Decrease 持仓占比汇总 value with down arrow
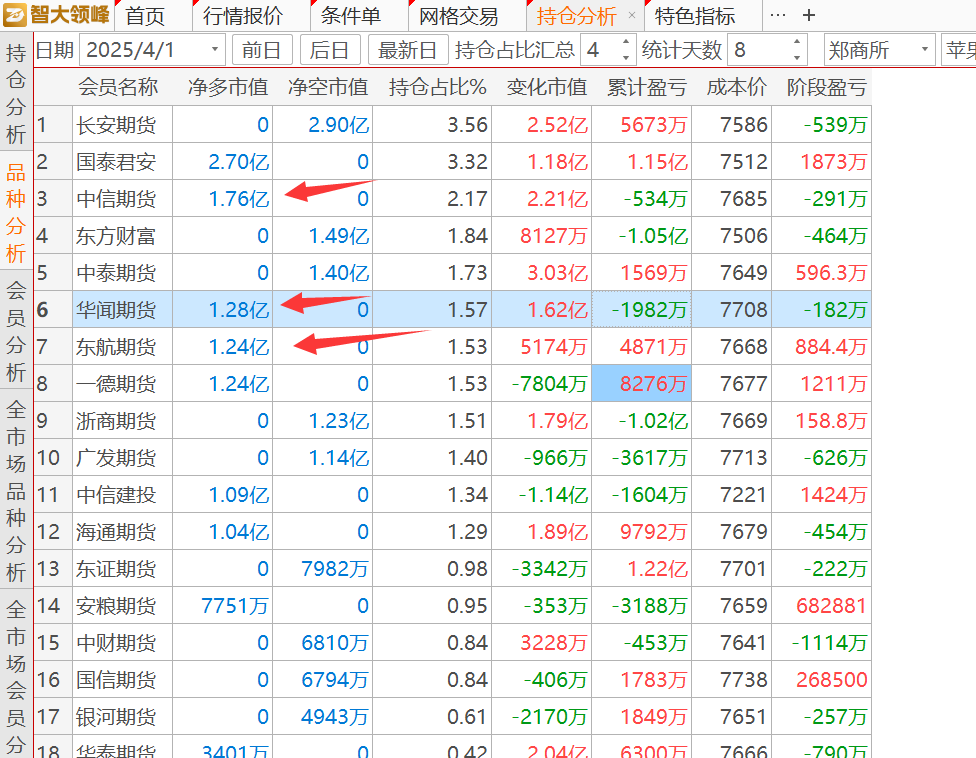 (x=626, y=57)
